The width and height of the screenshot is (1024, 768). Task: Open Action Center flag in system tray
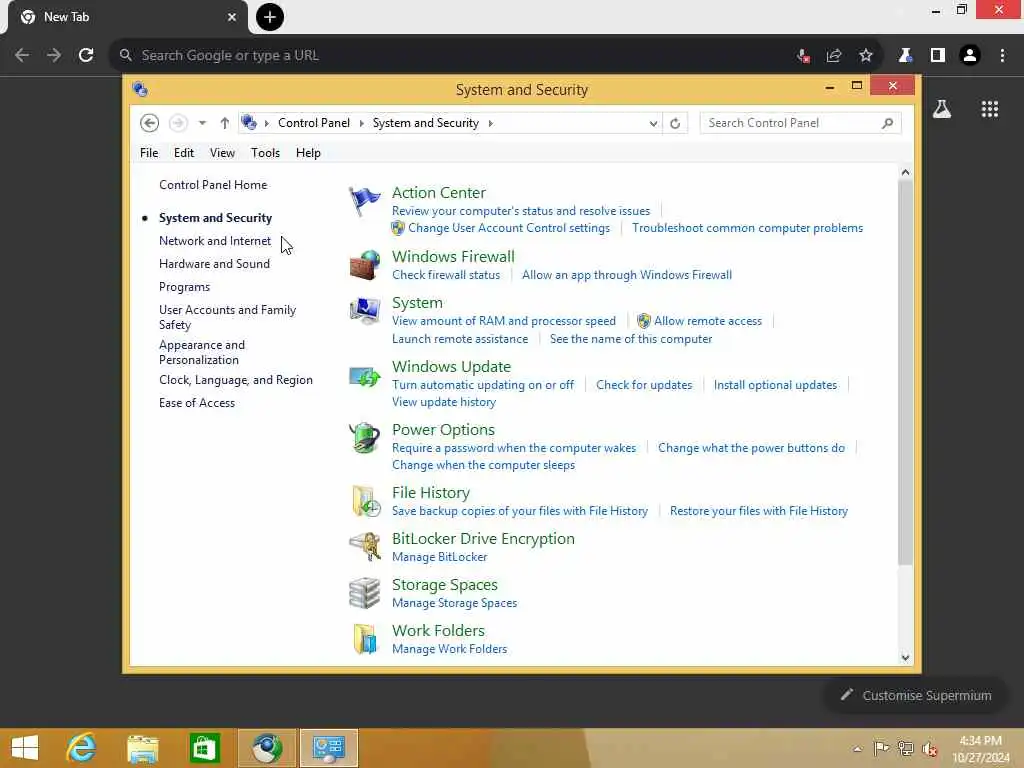(x=881, y=748)
